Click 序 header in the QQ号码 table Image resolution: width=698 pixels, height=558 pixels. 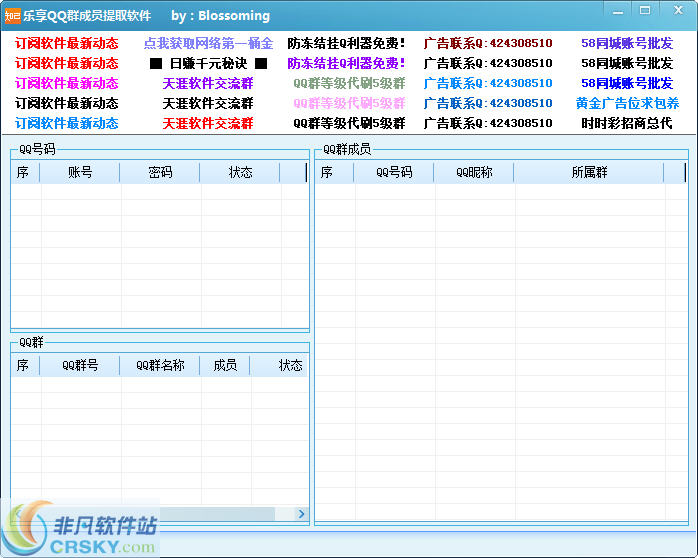[x=25, y=172]
